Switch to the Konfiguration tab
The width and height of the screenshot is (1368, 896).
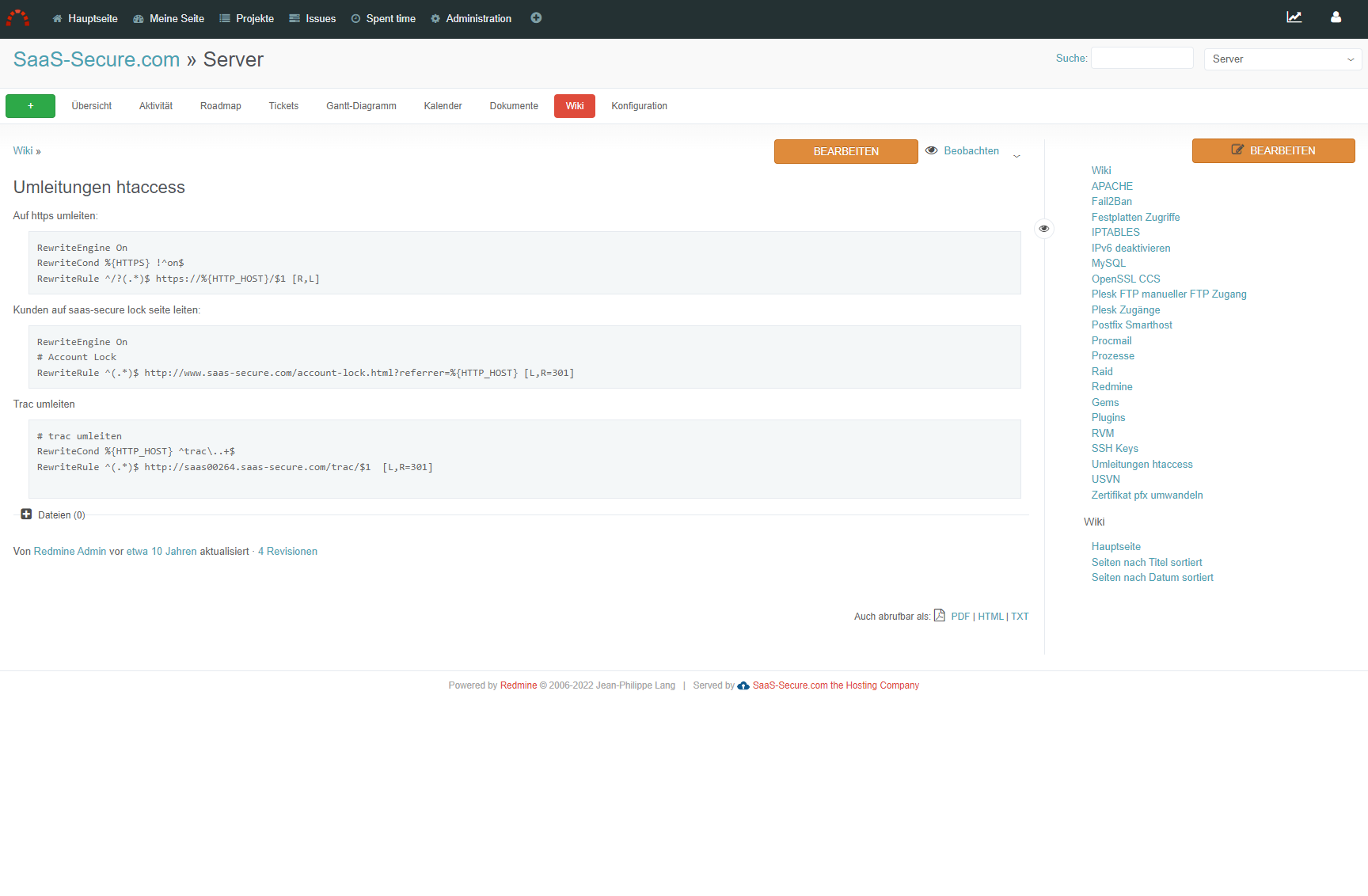[639, 105]
